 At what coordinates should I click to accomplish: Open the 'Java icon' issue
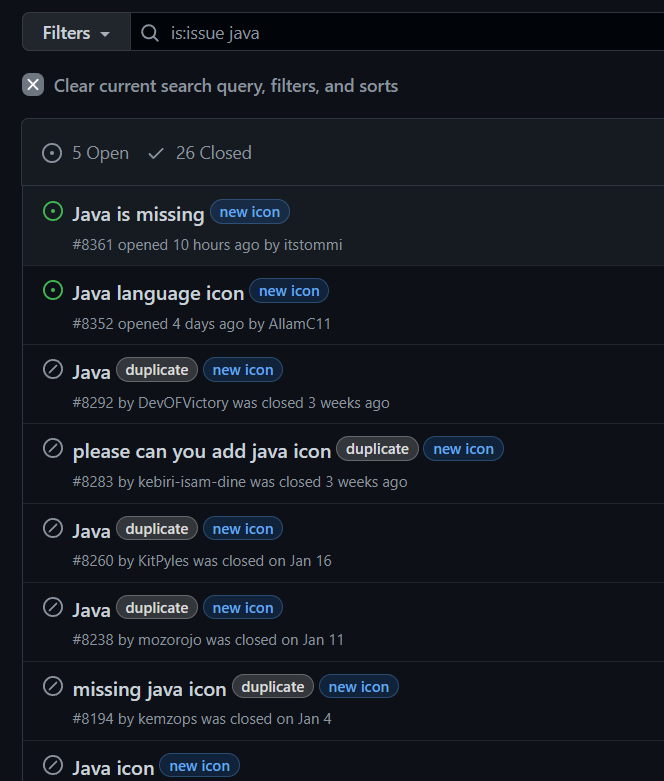point(114,768)
